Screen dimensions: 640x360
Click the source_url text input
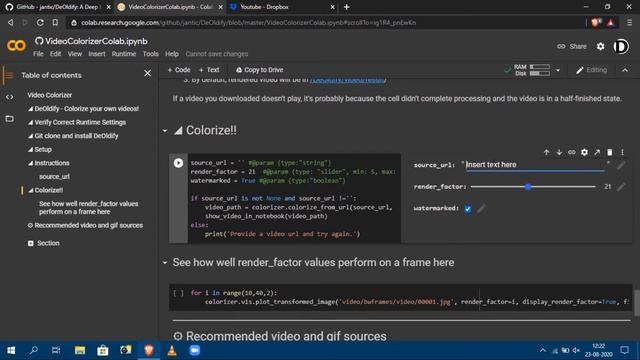[x=535, y=165]
